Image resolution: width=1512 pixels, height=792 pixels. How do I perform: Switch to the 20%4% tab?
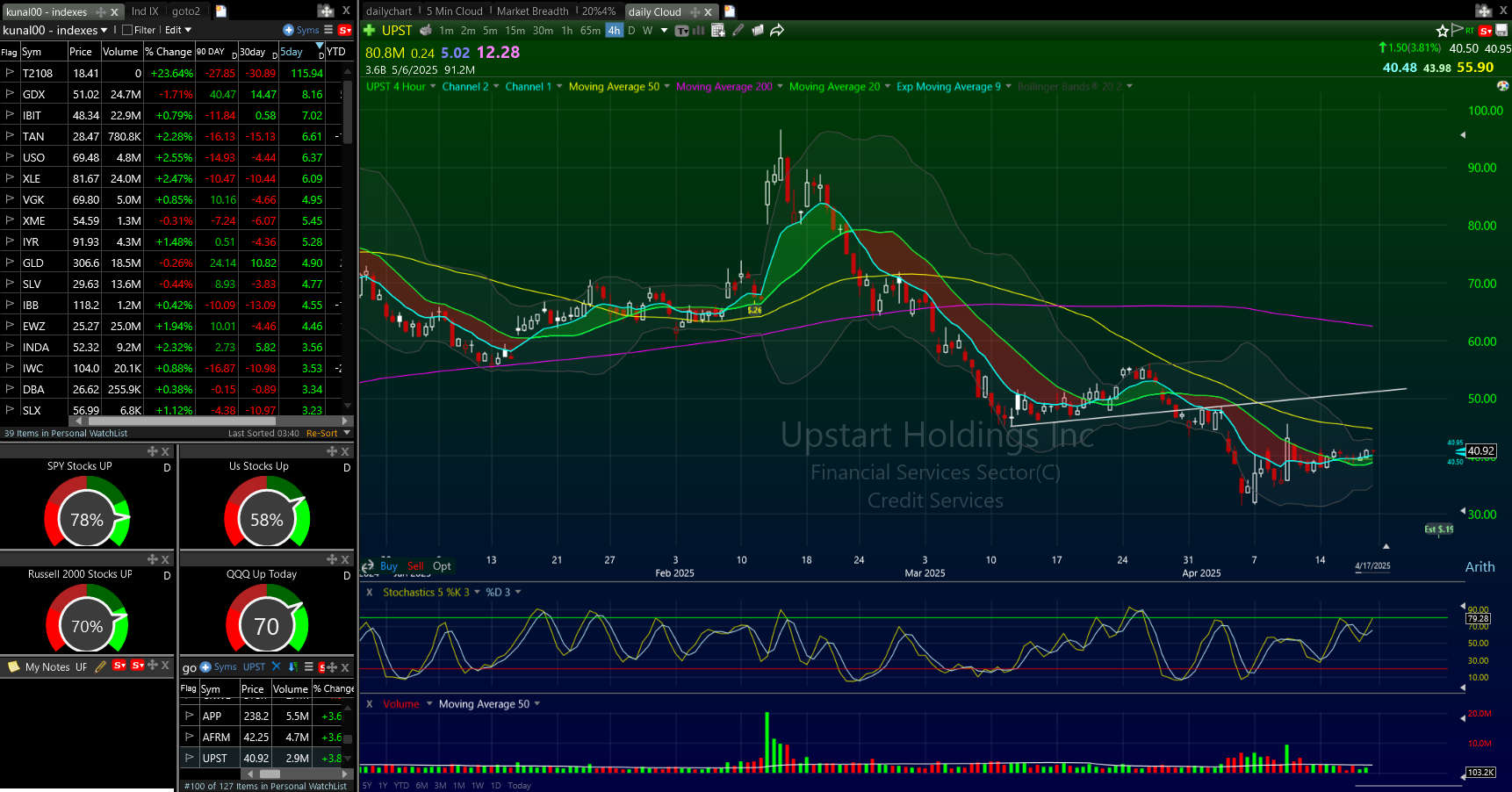pyautogui.click(x=599, y=11)
